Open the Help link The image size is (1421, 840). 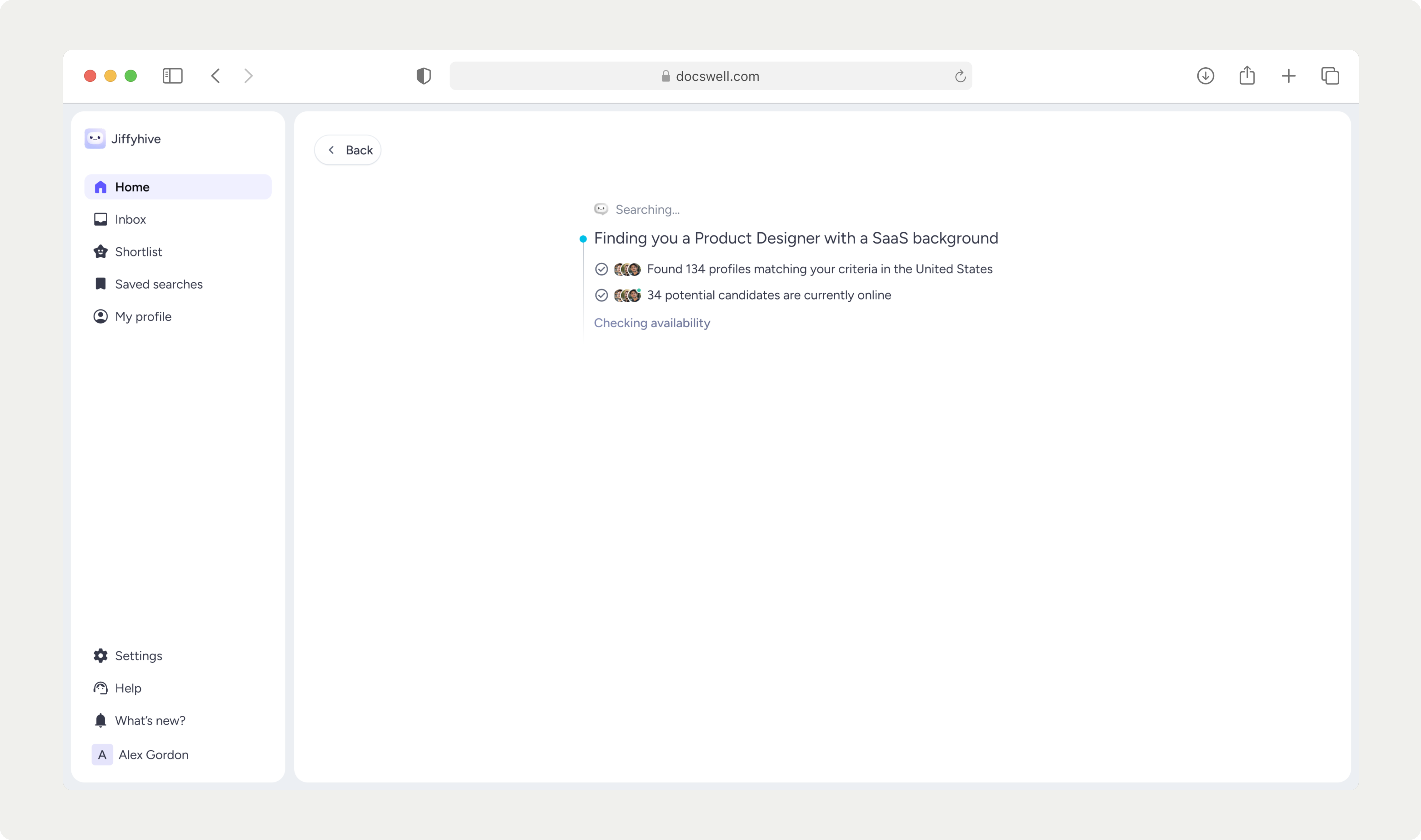[178, 688]
